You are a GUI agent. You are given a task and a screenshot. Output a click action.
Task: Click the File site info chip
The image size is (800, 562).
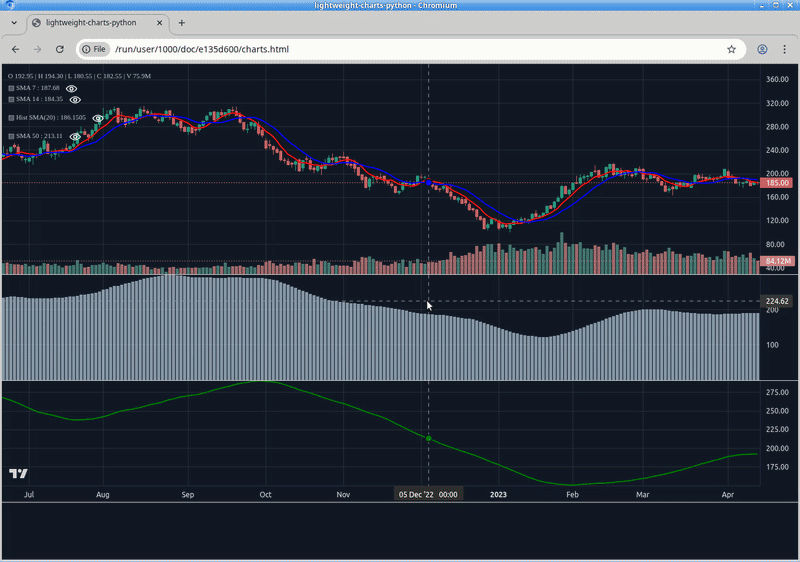[x=94, y=49]
